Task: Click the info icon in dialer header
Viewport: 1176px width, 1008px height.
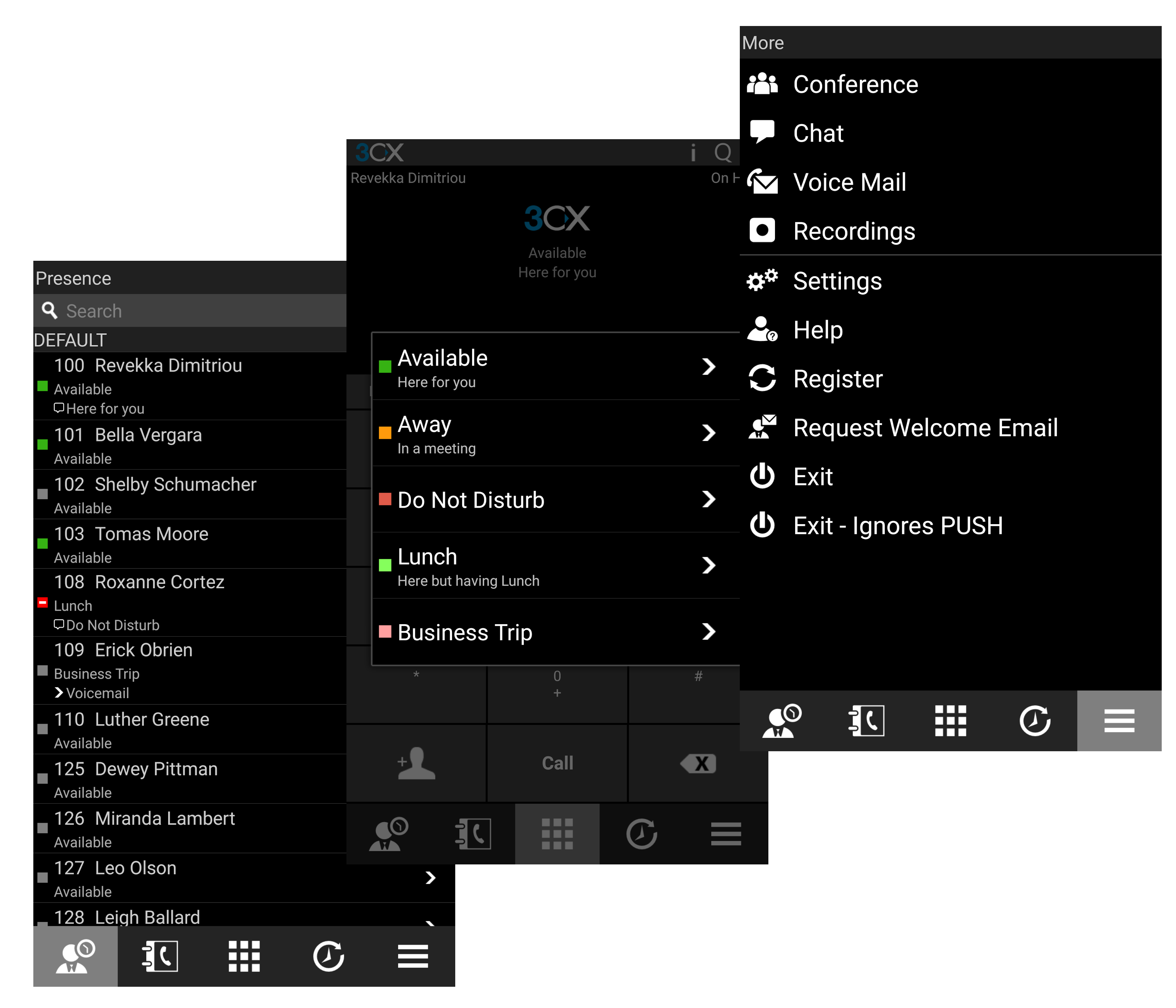Action: pyautogui.click(x=693, y=152)
